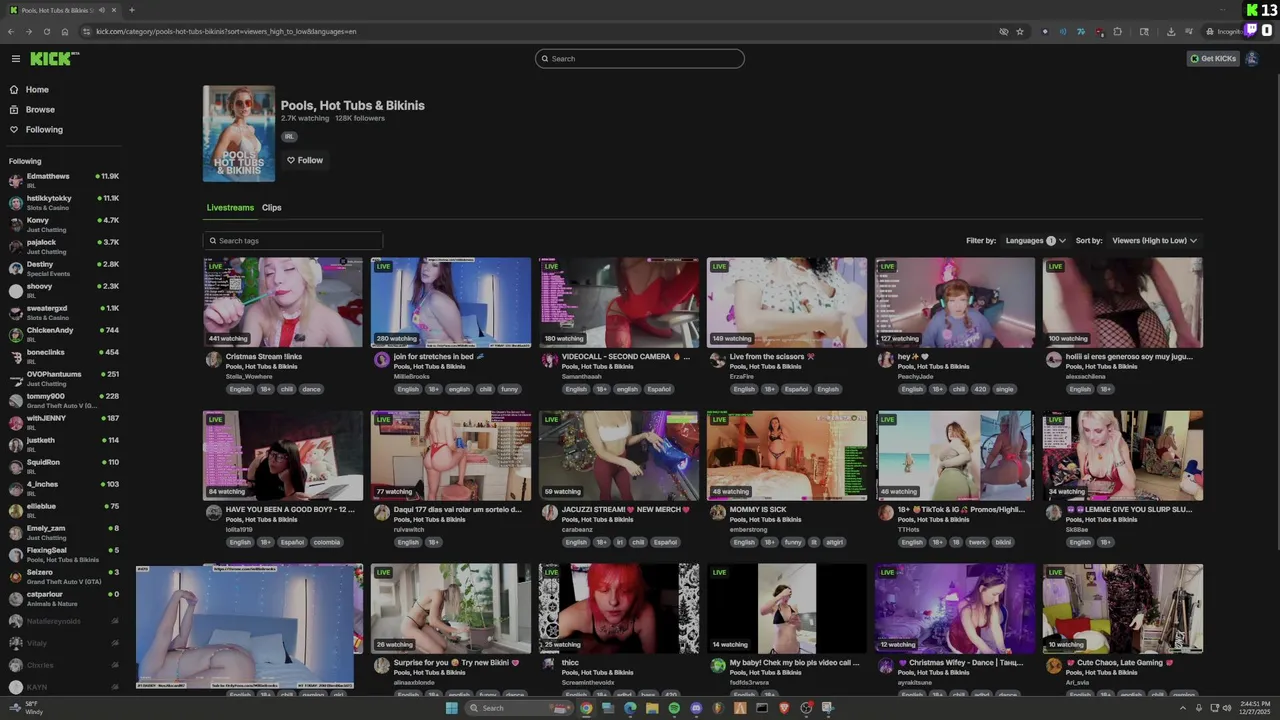Click the IRL category tag
Image resolution: width=1280 pixels, height=720 pixels.
pos(289,136)
